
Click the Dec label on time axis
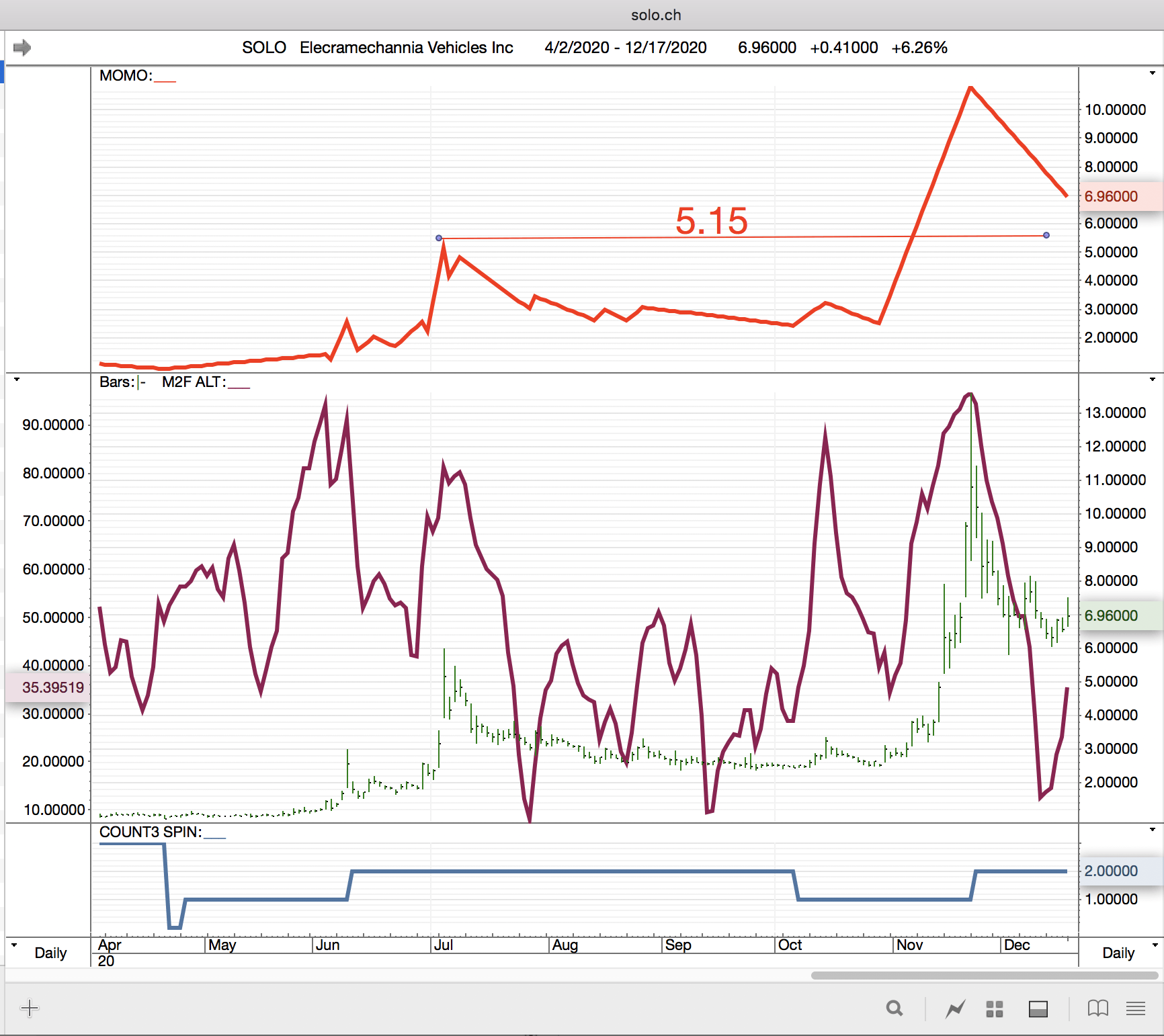[1017, 945]
